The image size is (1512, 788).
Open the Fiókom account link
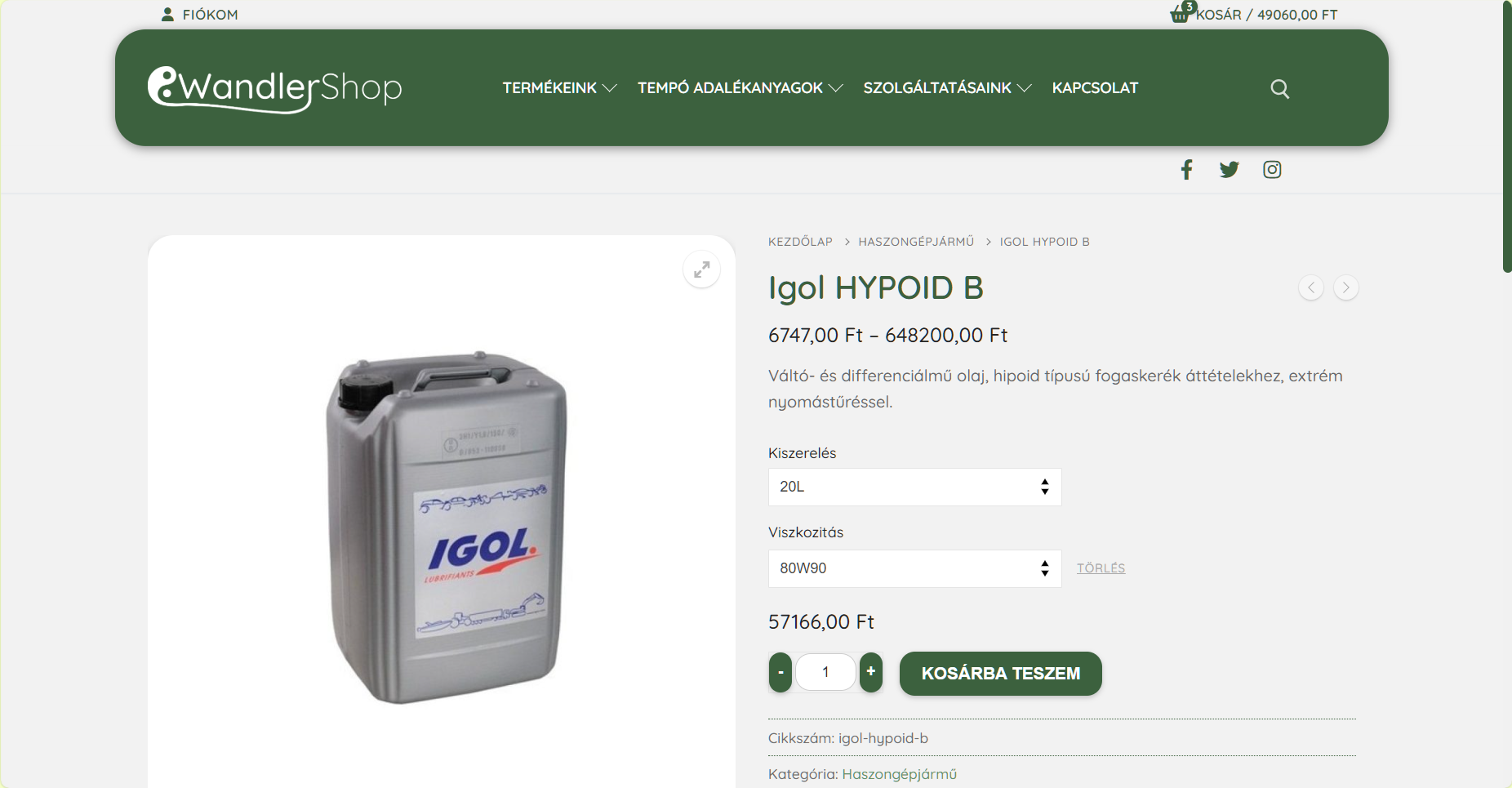[x=210, y=15]
